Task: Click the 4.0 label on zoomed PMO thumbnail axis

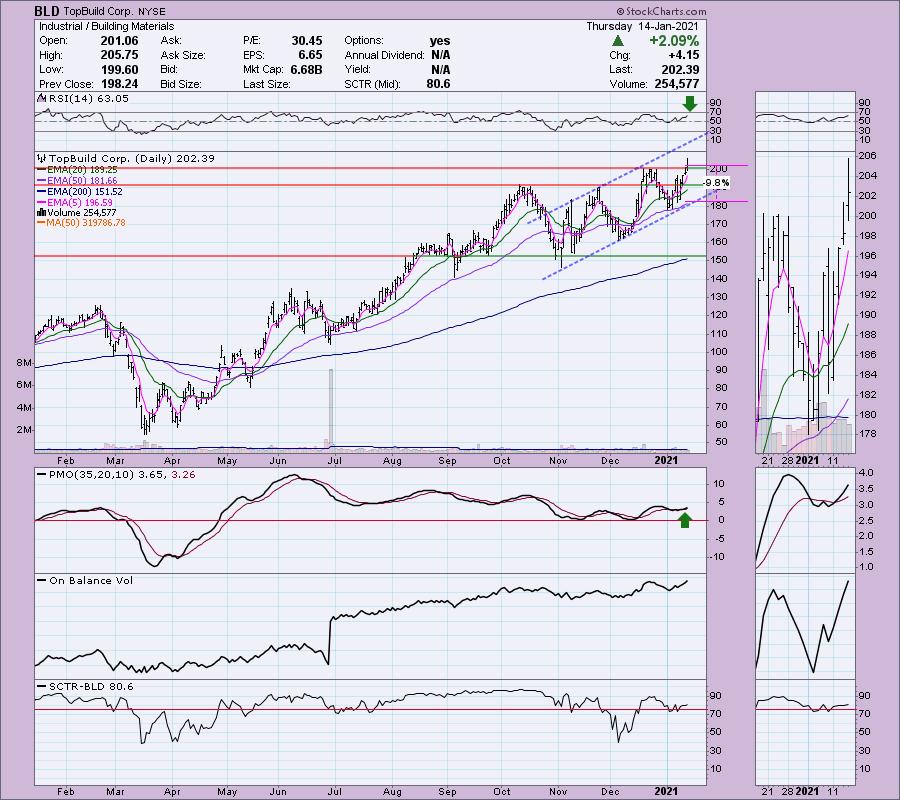Action: (x=866, y=473)
